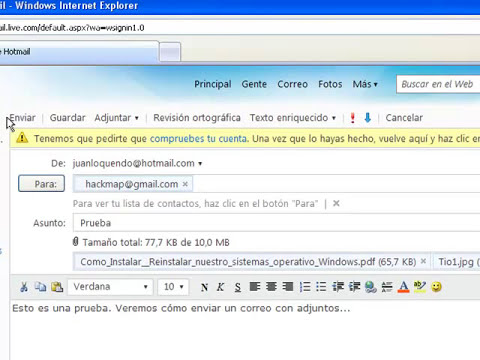Toggle italic formatting (K)
The width and height of the screenshot is (480, 360).
click(x=220, y=287)
